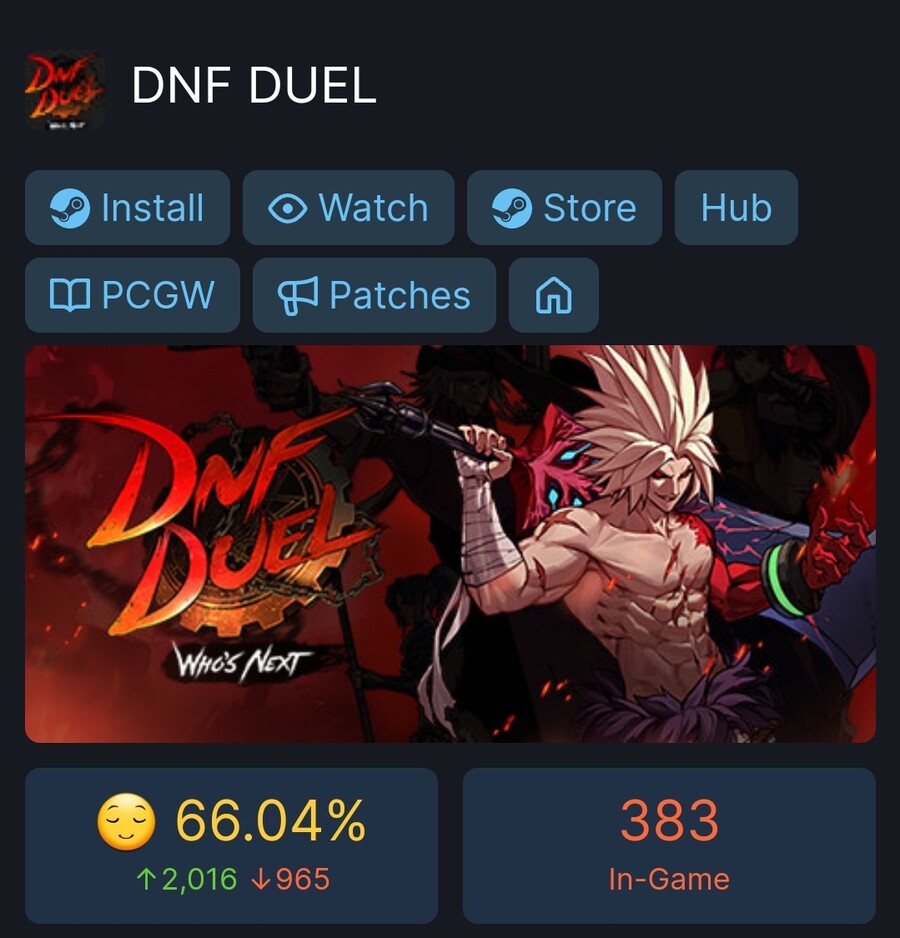900x938 pixels.
Task: Click the DNF Duel banner artwork
Action: tap(450, 544)
